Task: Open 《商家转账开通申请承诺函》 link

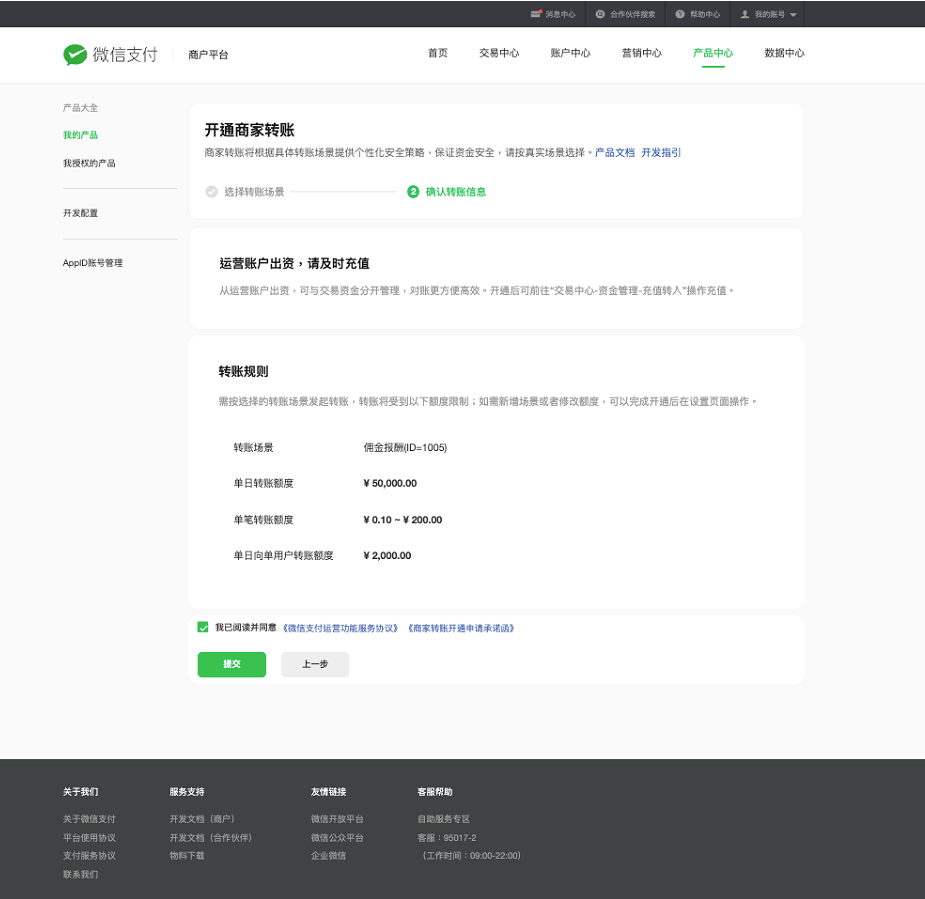Action: pyautogui.click(x=461, y=628)
